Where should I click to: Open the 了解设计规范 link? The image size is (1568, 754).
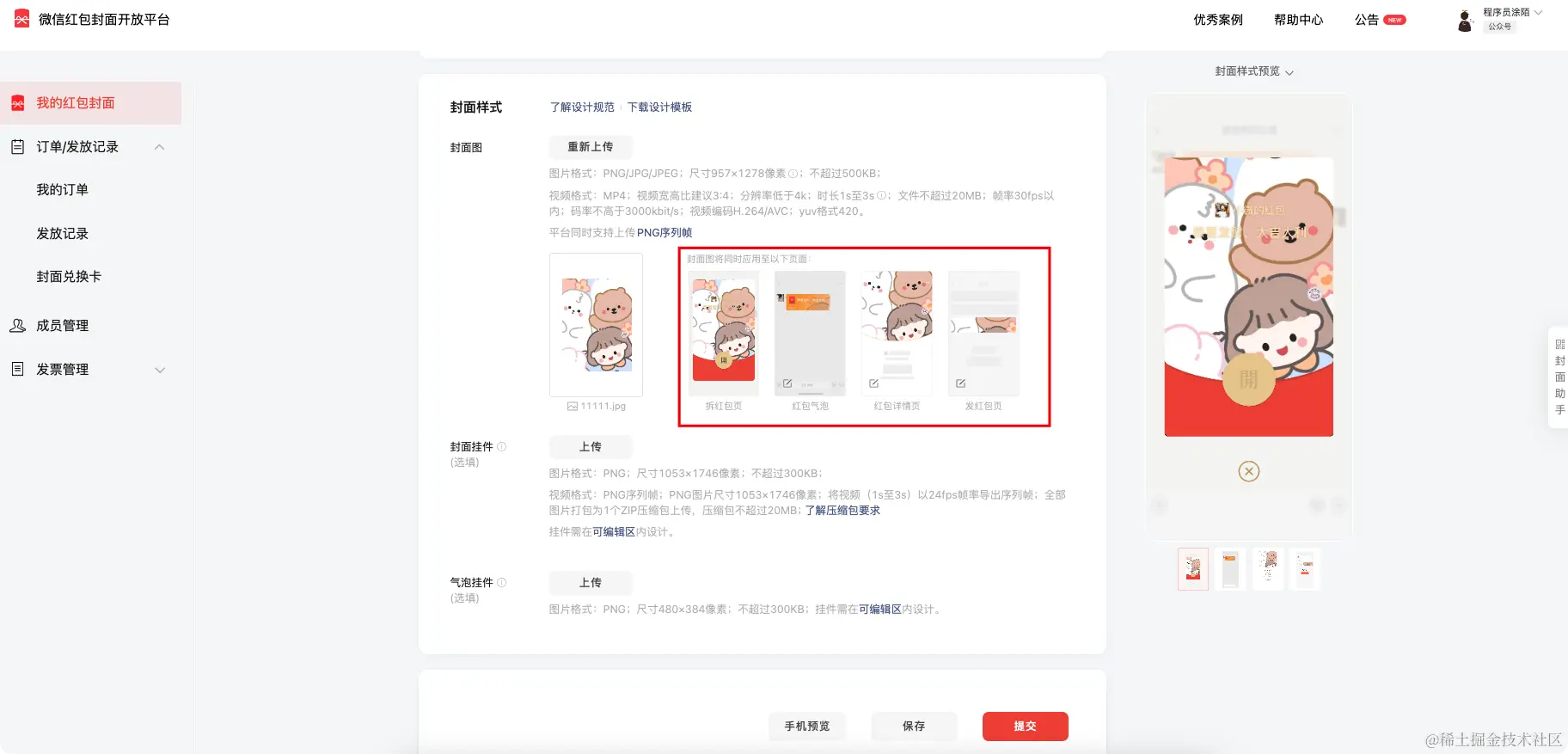[x=582, y=107]
